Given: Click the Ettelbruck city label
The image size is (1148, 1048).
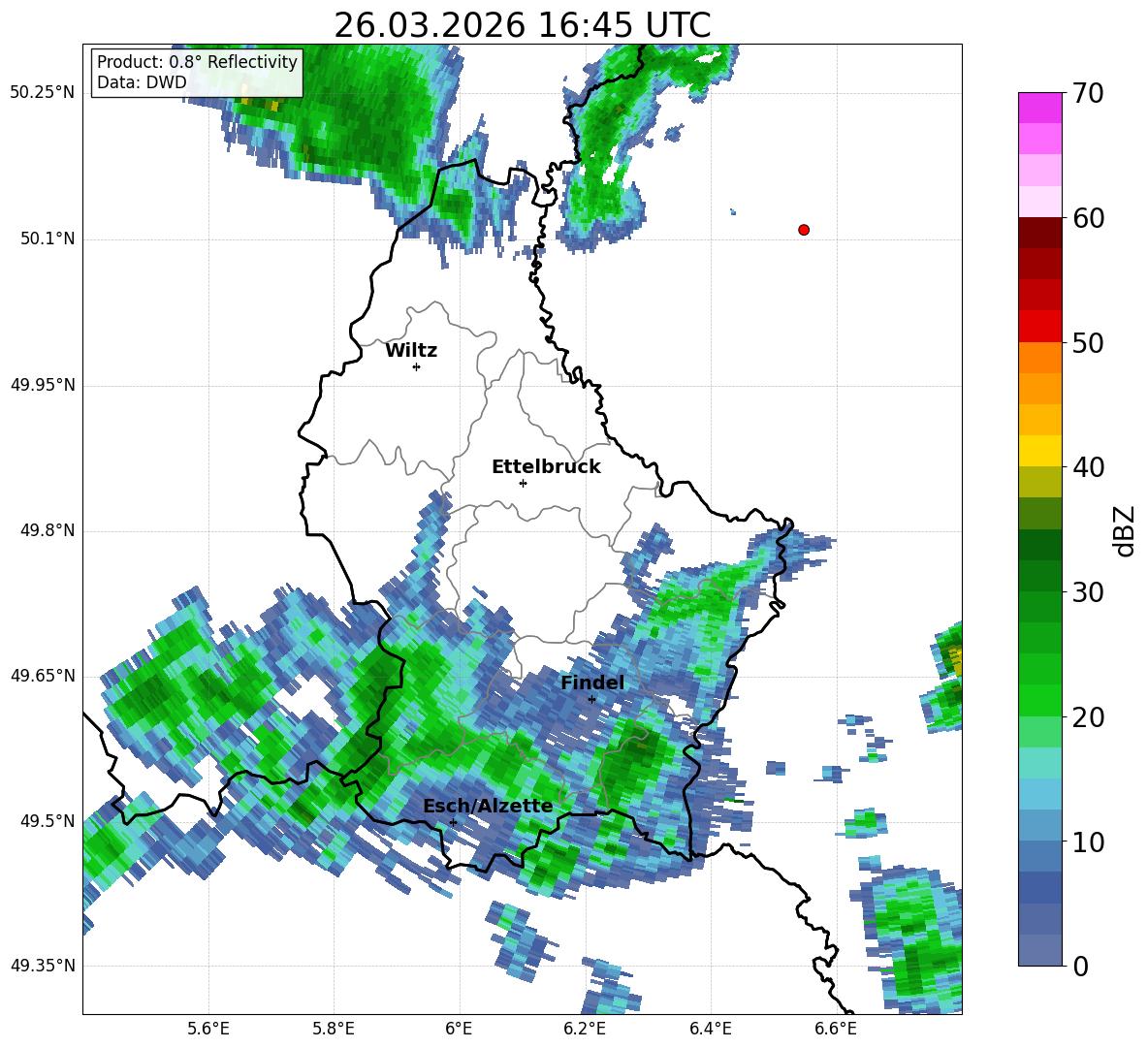Looking at the screenshot, I should tap(546, 467).
